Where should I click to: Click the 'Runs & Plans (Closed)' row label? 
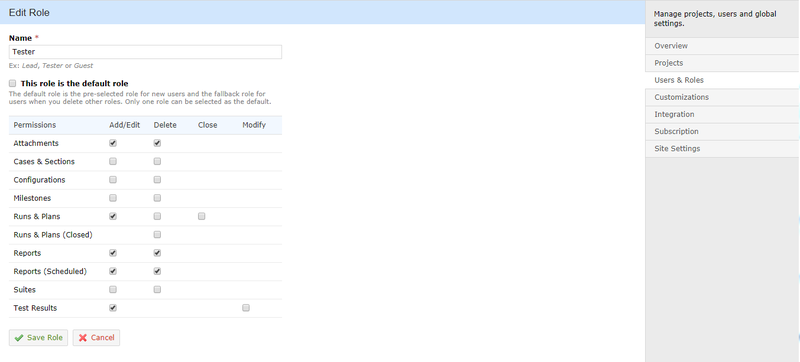(x=53, y=235)
